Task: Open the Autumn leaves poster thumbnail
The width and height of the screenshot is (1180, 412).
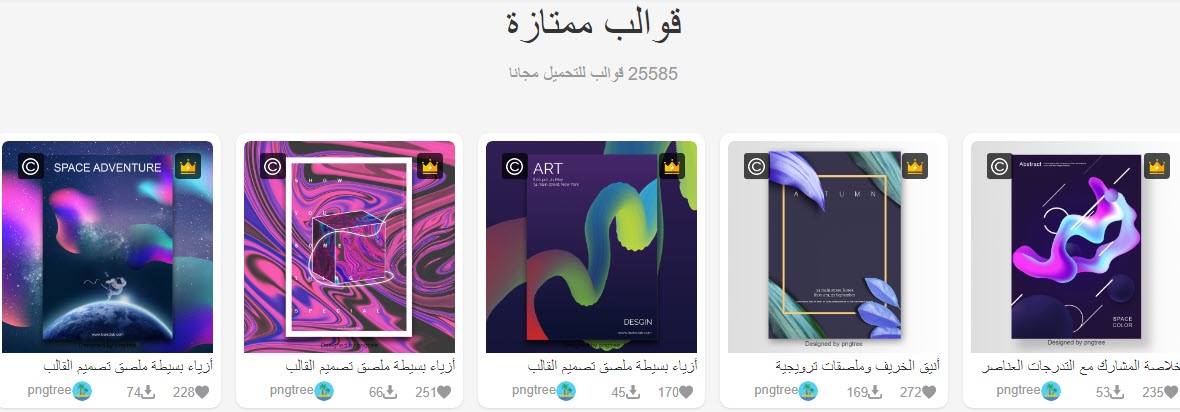Action: click(834, 247)
